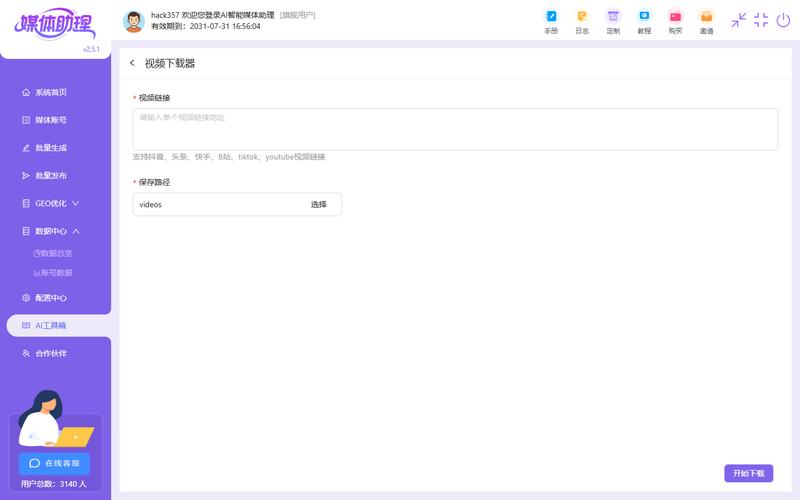Open the 数据总览 submenu item
Screen dimensions: 800x500
[x=54, y=253]
